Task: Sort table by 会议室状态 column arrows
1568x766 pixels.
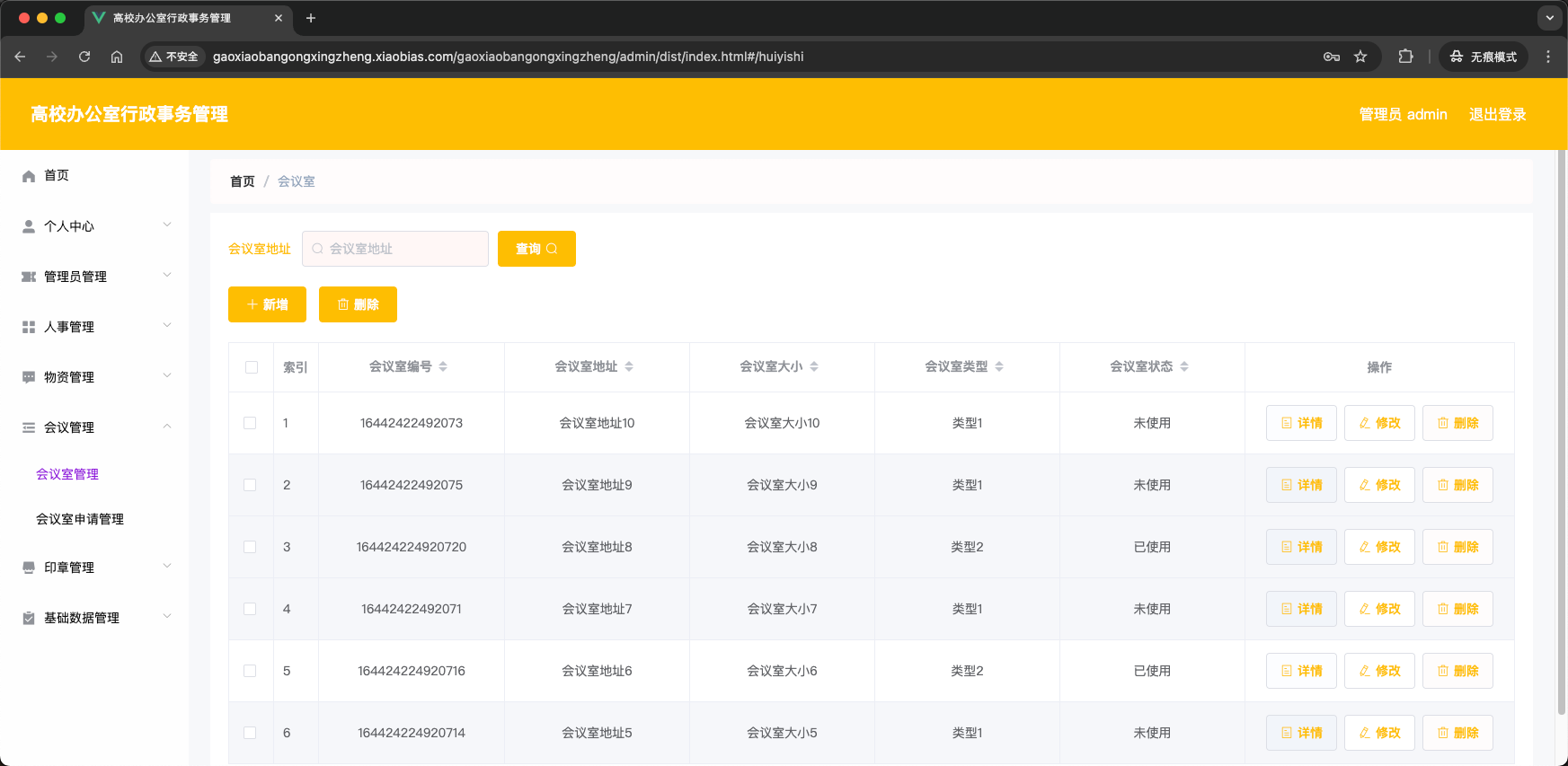Action: [x=1184, y=366]
